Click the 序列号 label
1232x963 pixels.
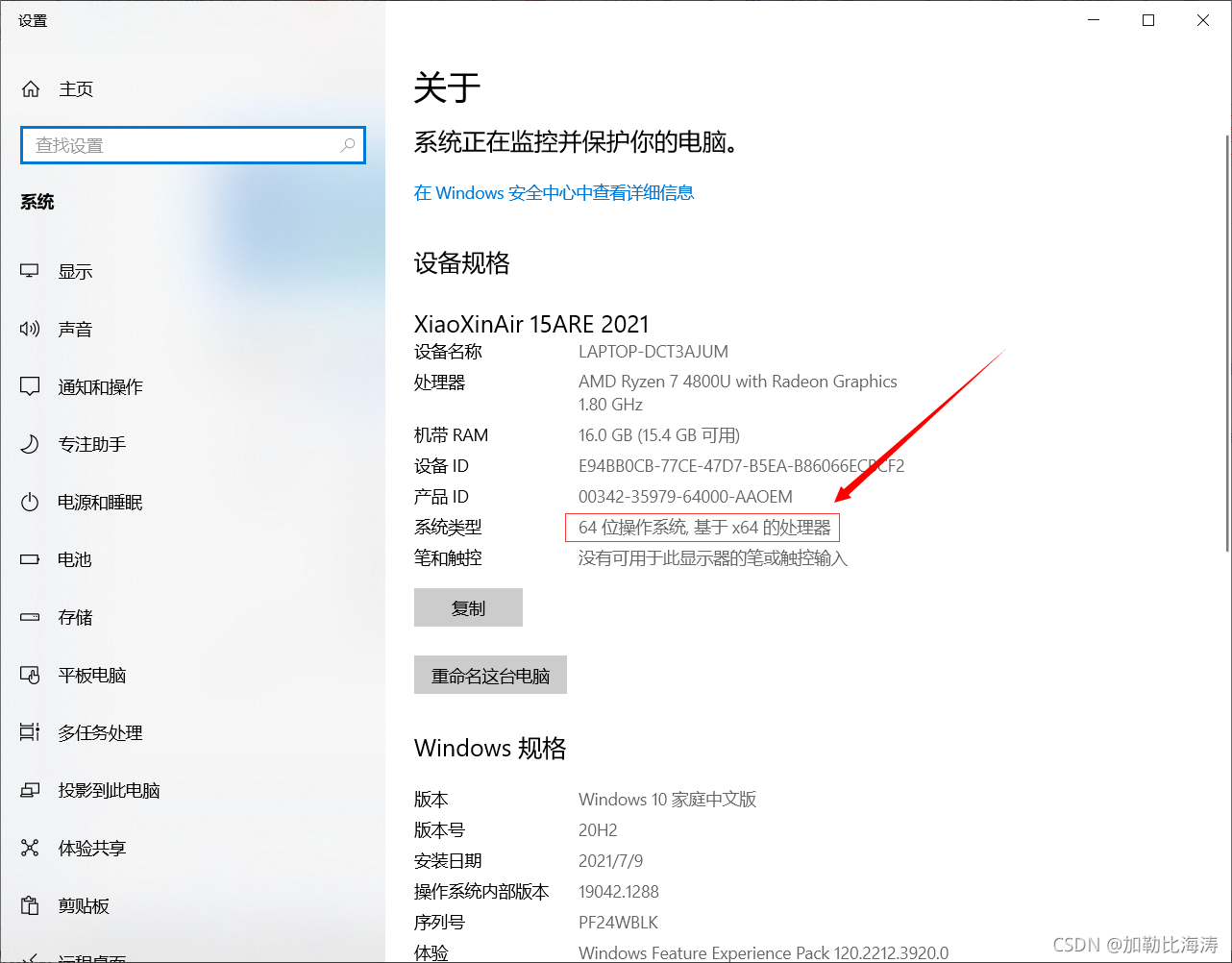pos(439,923)
